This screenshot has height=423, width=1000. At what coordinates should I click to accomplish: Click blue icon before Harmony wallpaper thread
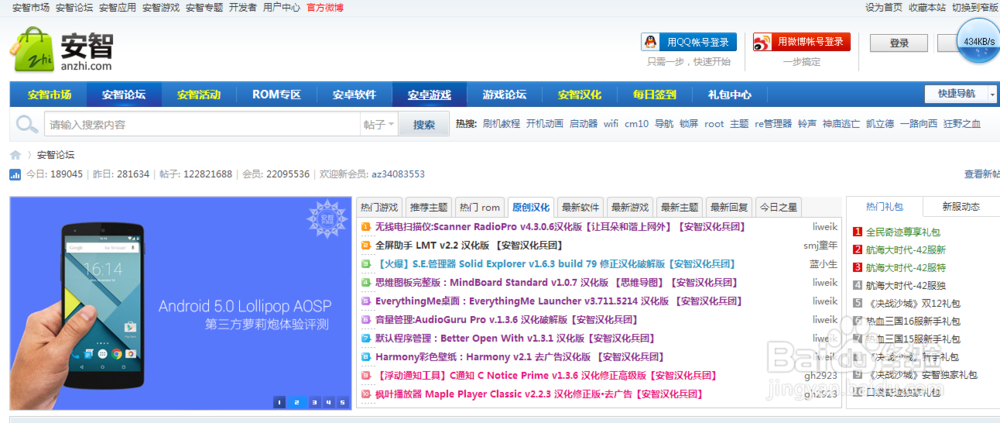coord(365,357)
